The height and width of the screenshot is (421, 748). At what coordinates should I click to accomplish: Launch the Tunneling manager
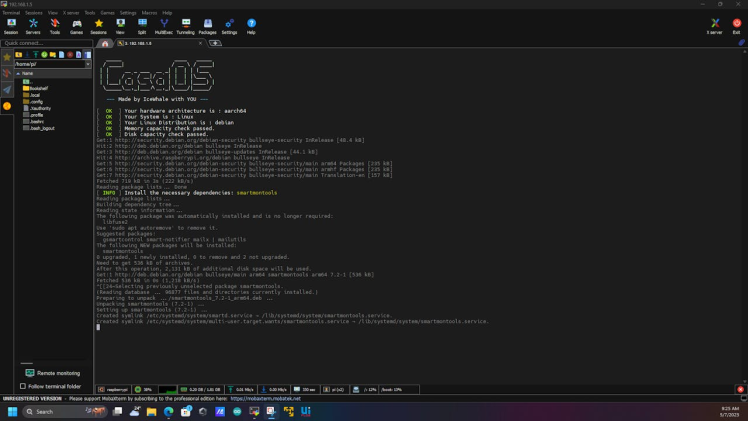(186, 25)
